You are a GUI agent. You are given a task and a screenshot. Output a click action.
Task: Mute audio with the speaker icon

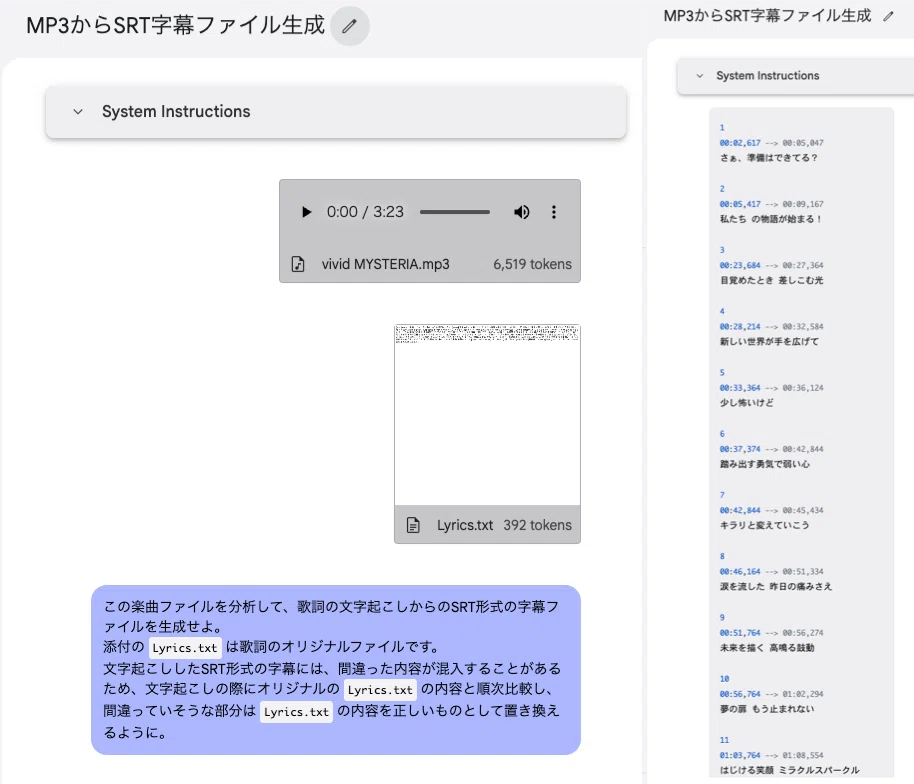tap(522, 212)
